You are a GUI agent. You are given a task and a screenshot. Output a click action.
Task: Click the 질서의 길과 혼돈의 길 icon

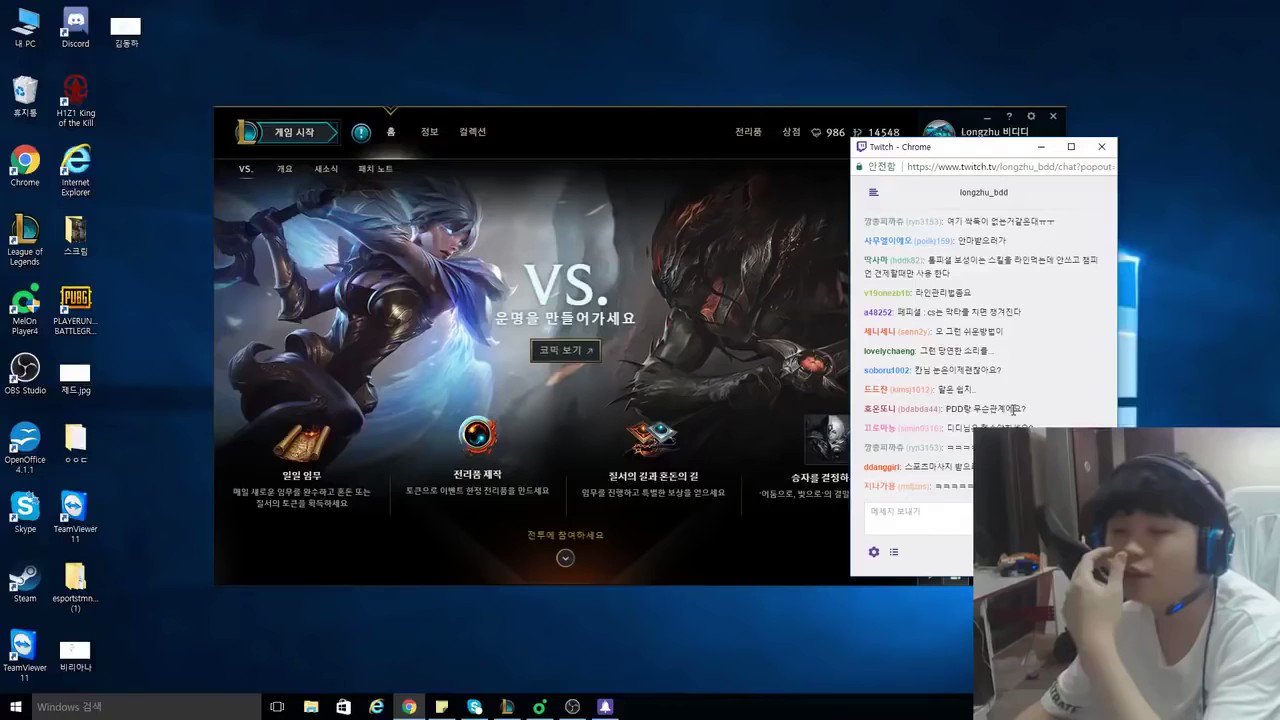pyautogui.click(x=652, y=439)
